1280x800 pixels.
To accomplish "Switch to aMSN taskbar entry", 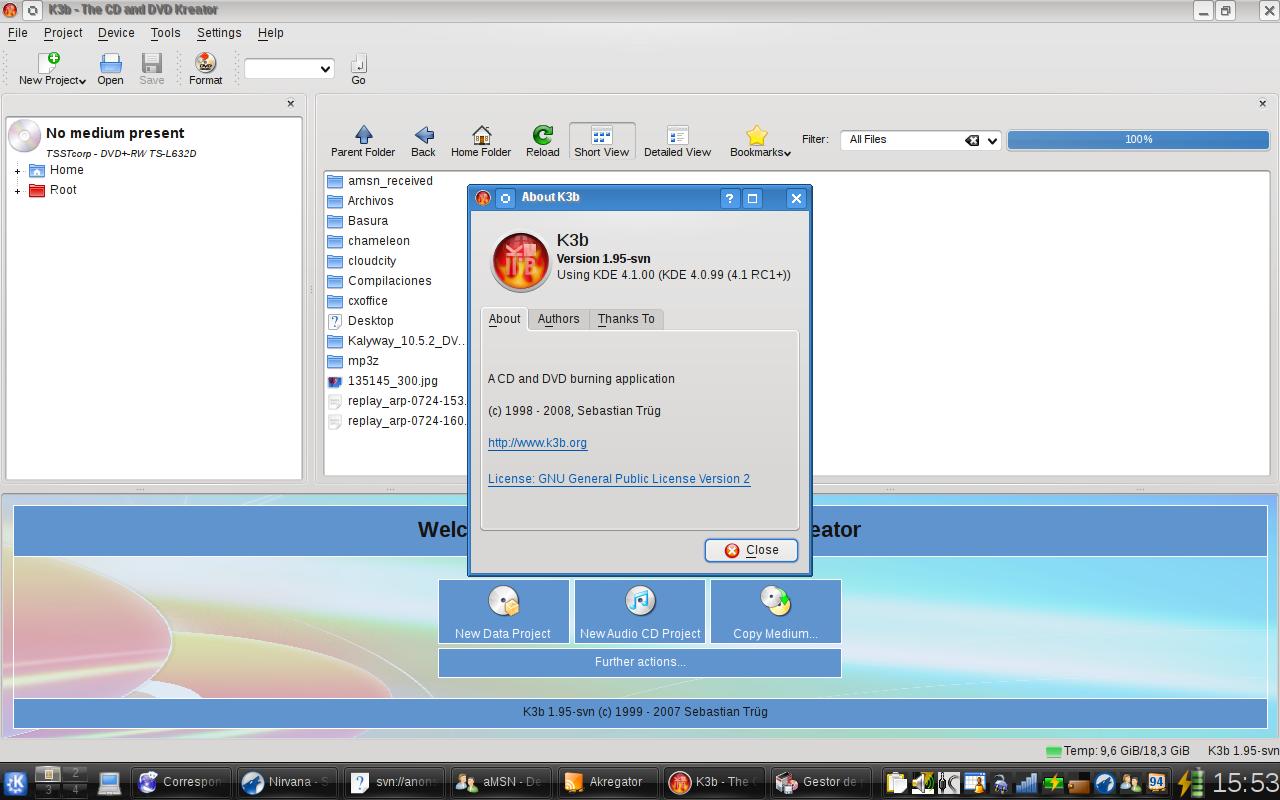I will 502,782.
